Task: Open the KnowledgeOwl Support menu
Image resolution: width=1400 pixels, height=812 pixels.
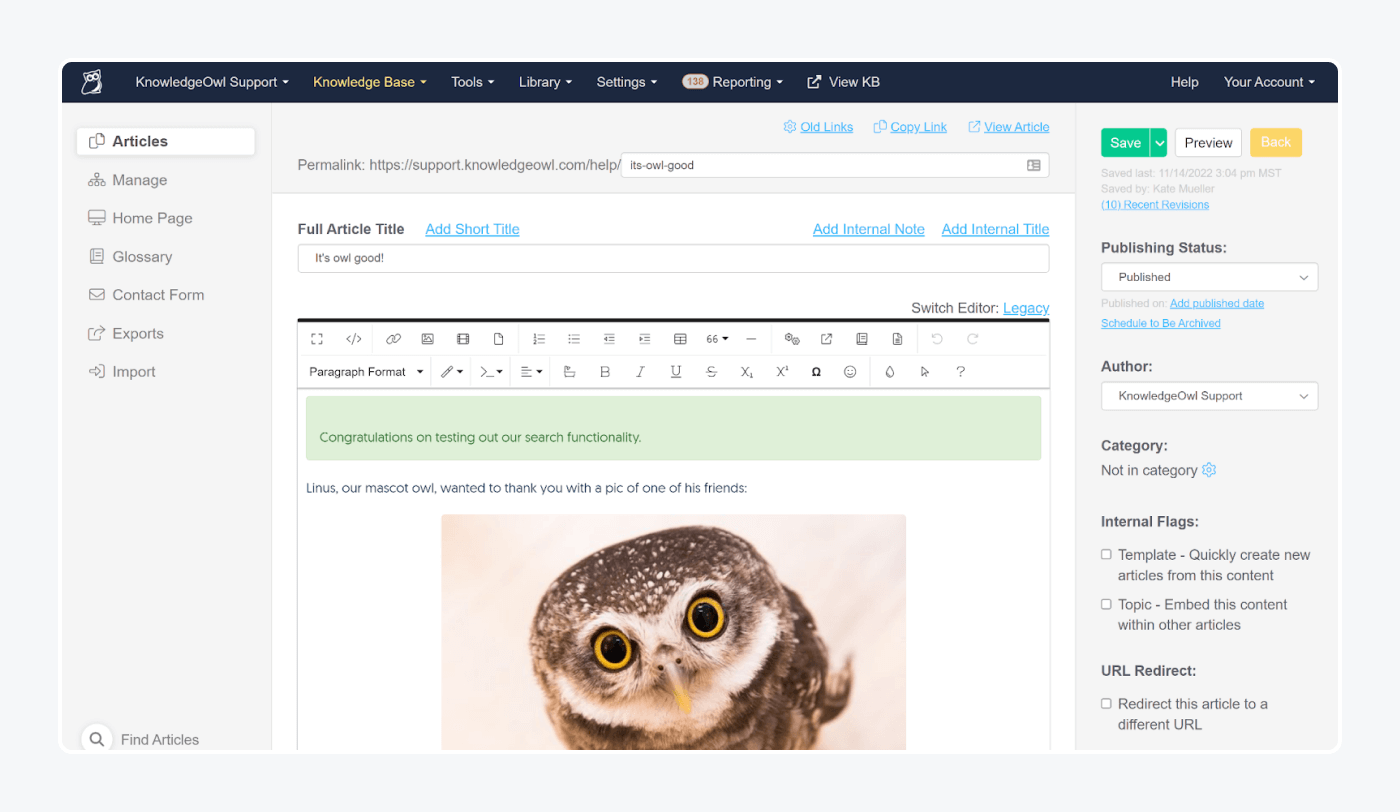Action: click(212, 82)
